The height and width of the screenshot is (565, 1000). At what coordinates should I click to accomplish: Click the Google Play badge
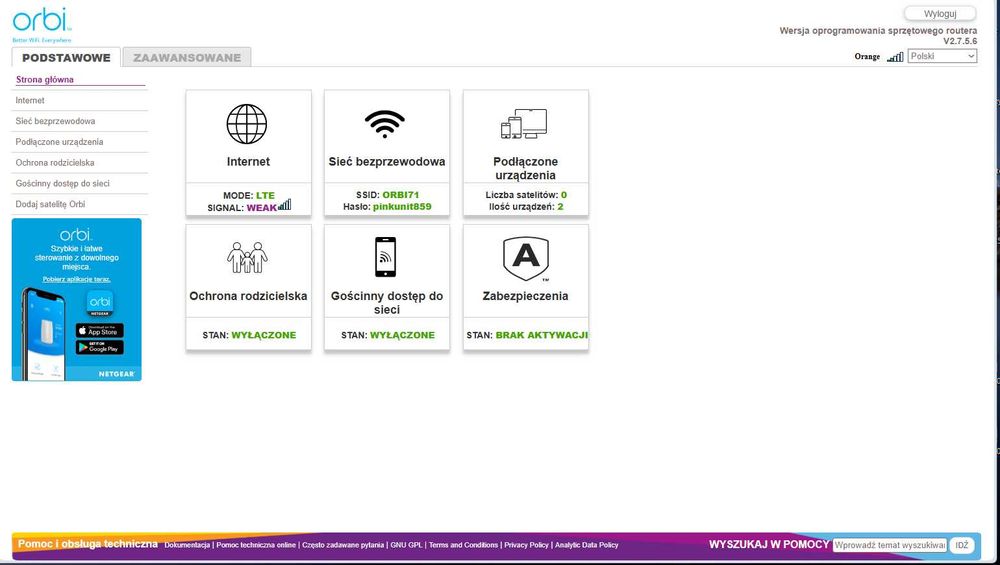[99, 347]
